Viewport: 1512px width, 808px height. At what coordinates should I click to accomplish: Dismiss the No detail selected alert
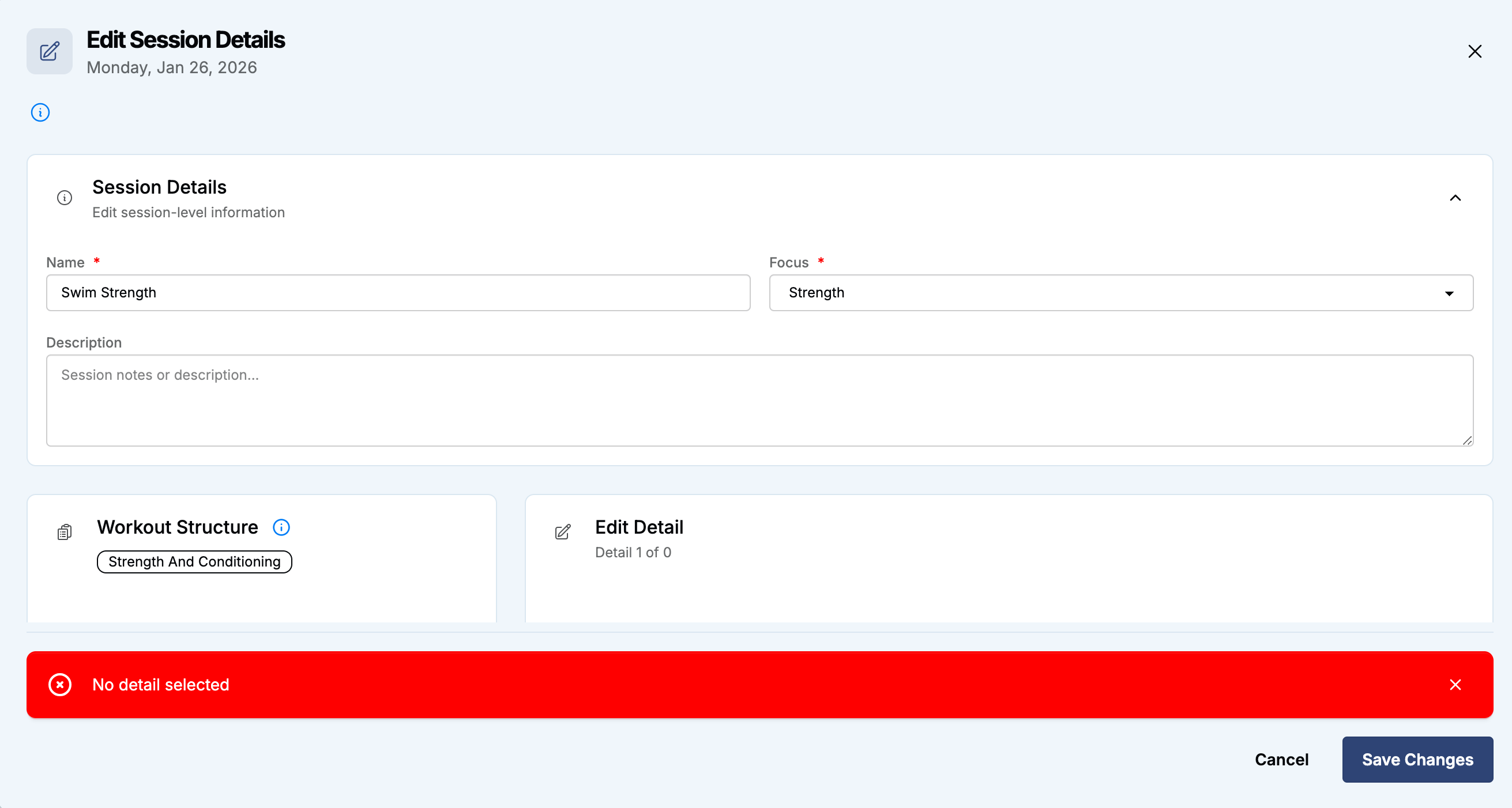pos(1455,684)
